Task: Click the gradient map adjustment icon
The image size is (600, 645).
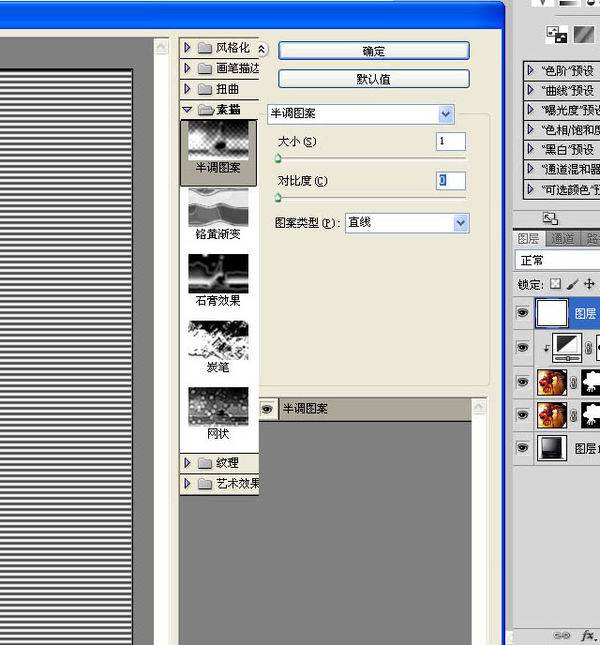Action: pos(584,35)
